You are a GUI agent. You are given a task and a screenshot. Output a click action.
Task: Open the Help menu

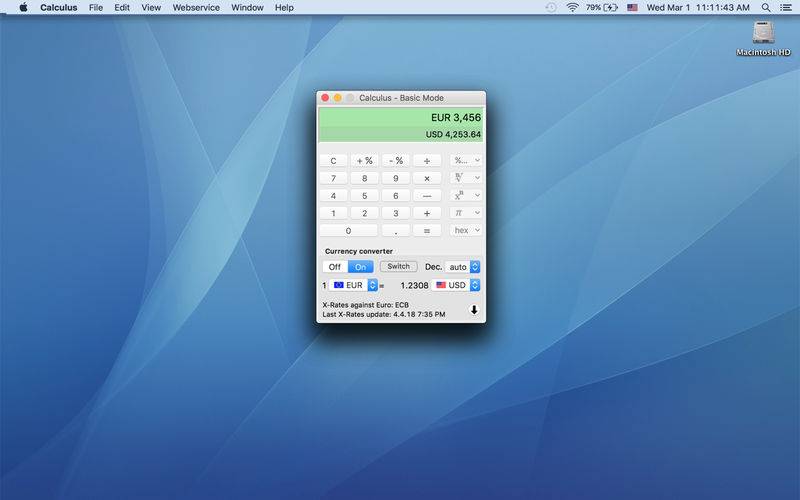point(284,8)
